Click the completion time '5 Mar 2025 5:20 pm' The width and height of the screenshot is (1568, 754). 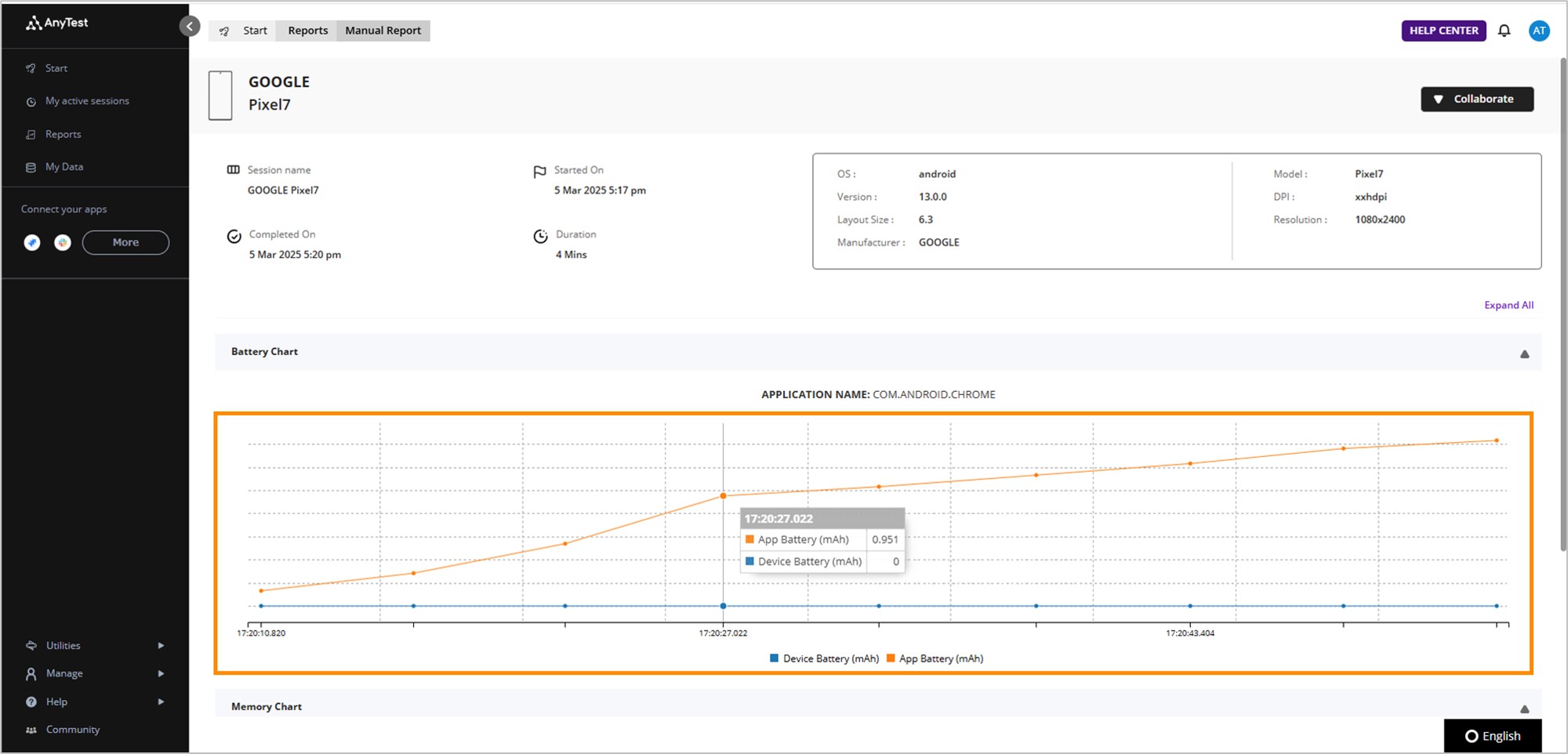tap(295, 255)
